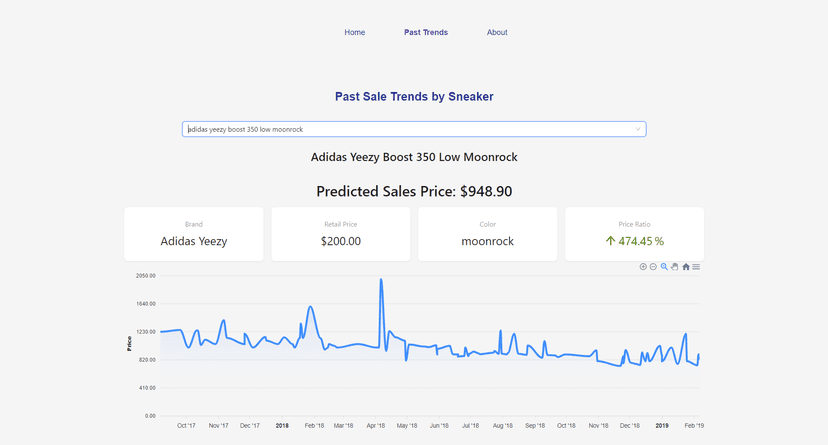Click the Retail Price card
828x445 pixels.
[341, 234]
